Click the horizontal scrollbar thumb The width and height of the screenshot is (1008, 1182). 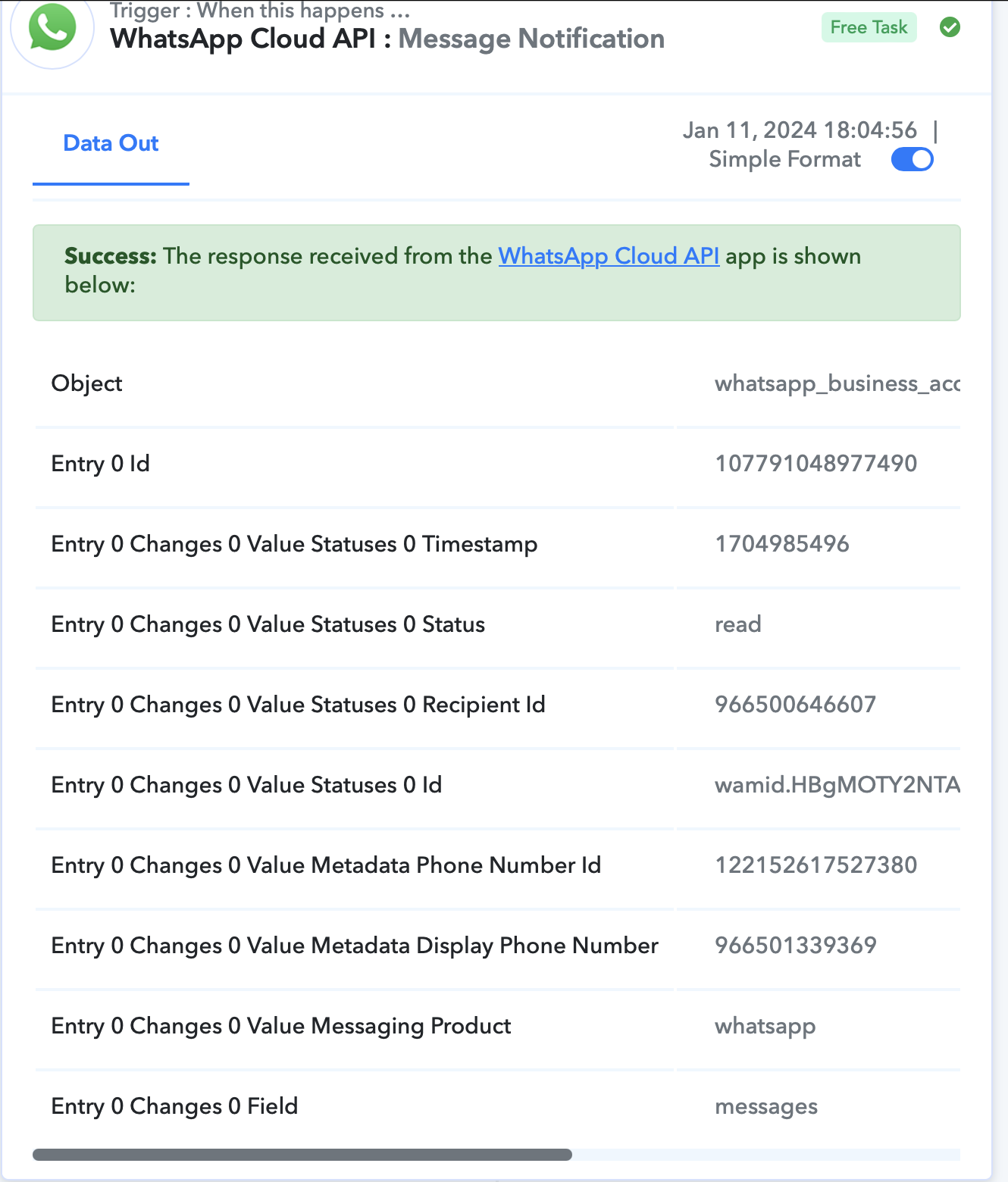[x=302, y=1155]
